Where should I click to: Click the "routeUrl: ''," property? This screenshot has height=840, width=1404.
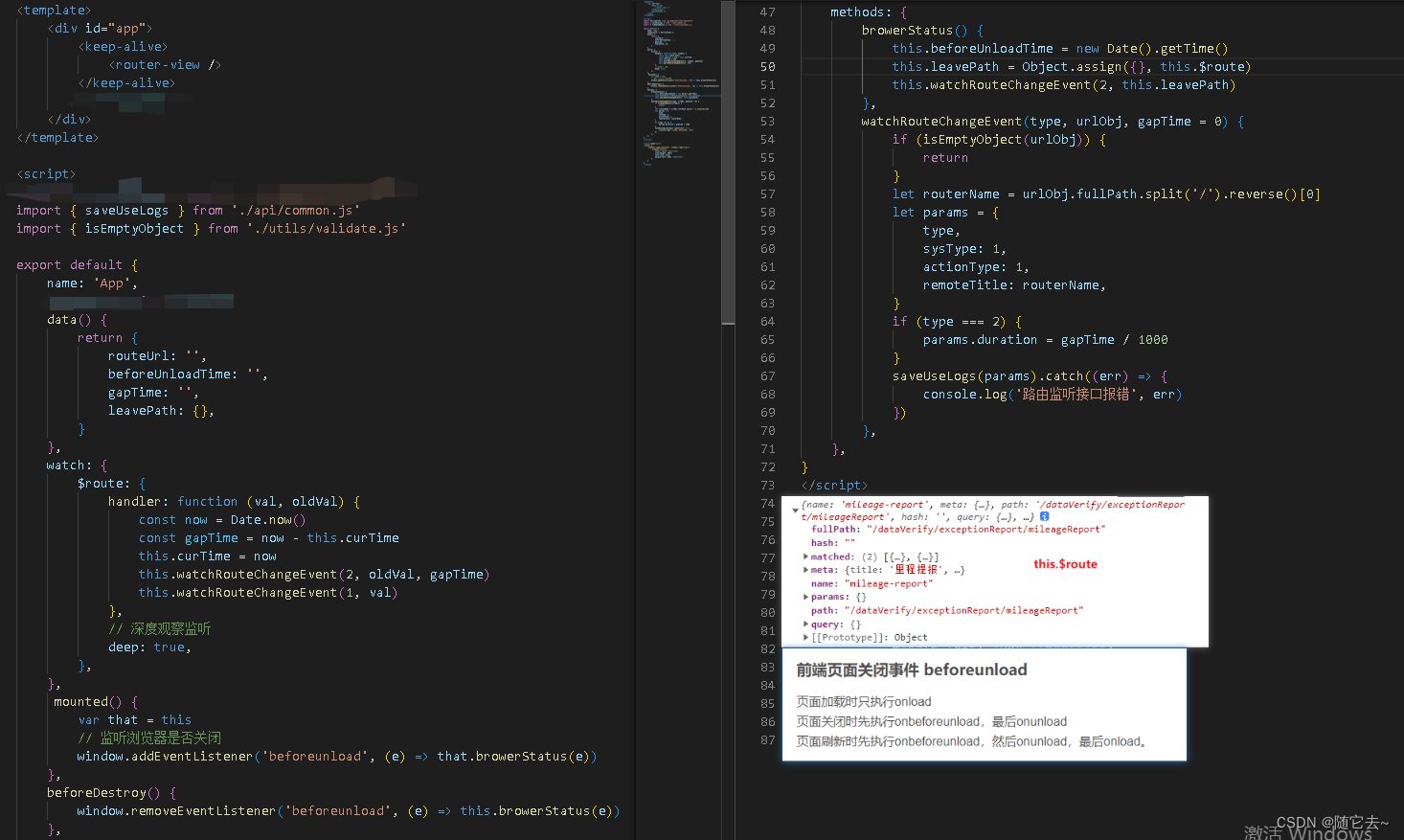[157, 356]
